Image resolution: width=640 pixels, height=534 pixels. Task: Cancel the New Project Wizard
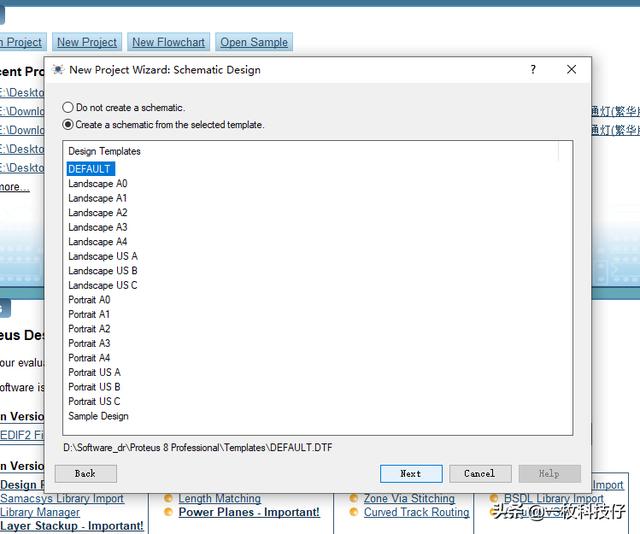click(480, 474)
